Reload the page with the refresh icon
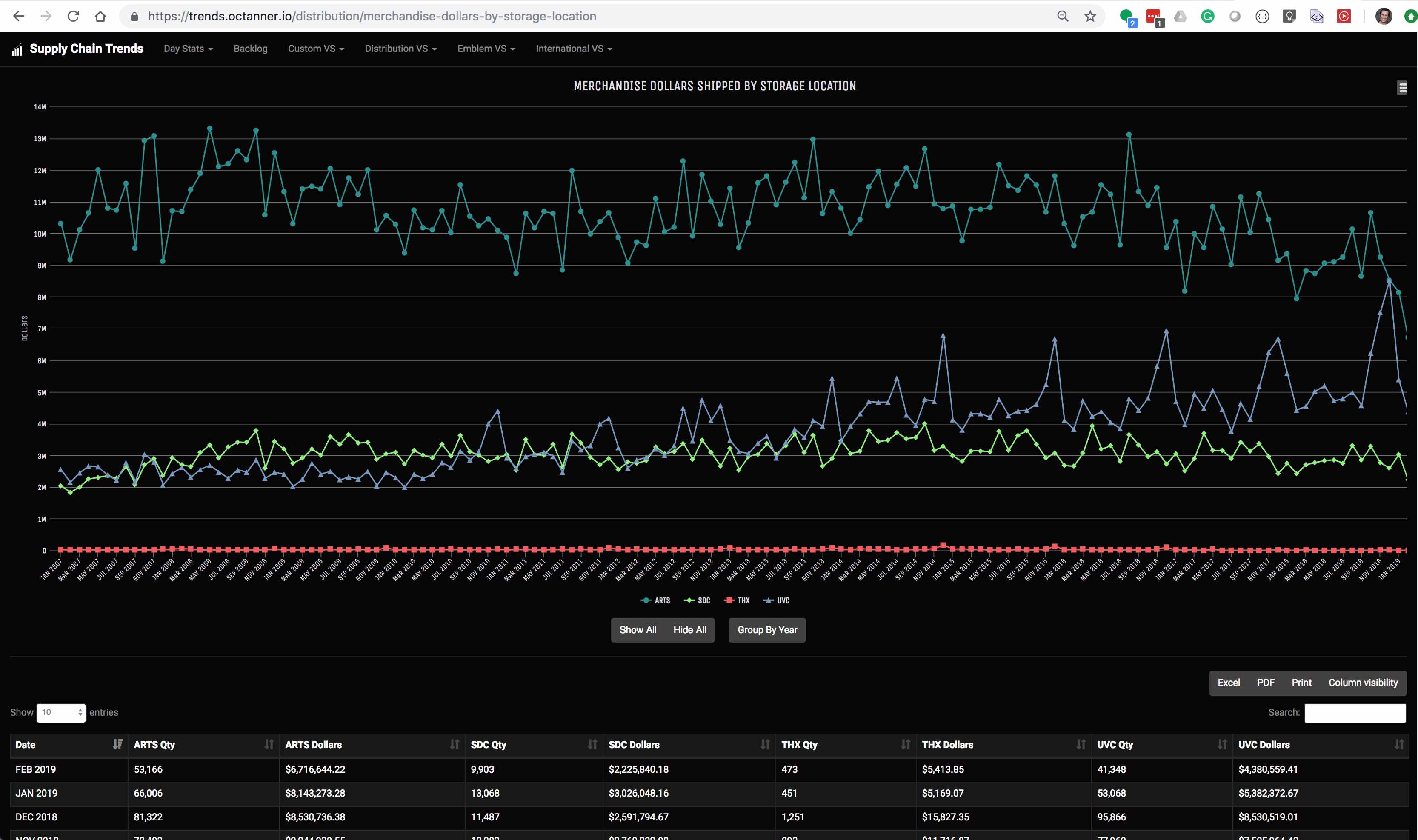 click(73, 17)
